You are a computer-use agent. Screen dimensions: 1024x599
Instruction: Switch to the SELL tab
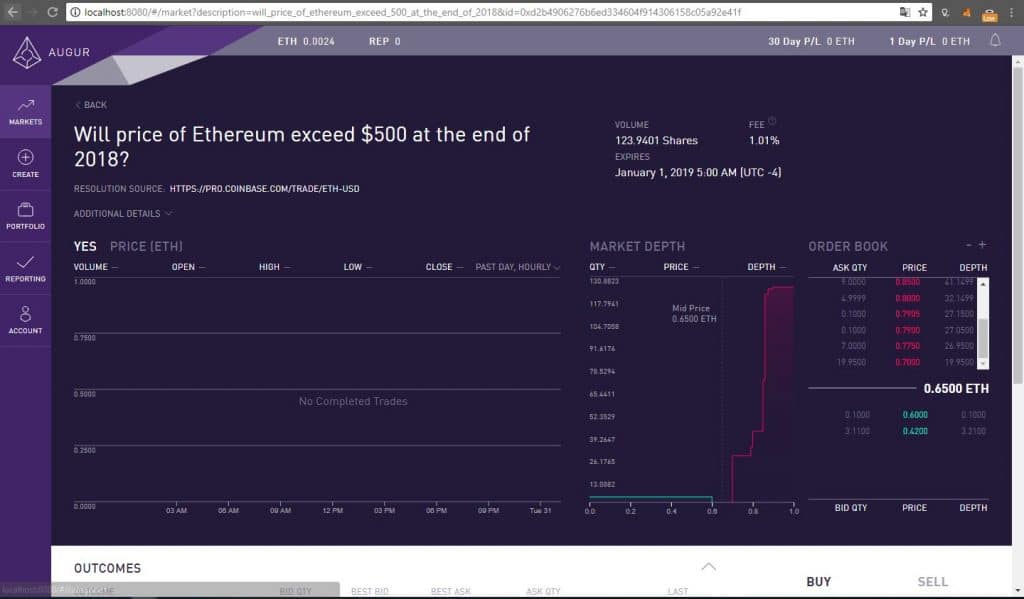point(933,581)
